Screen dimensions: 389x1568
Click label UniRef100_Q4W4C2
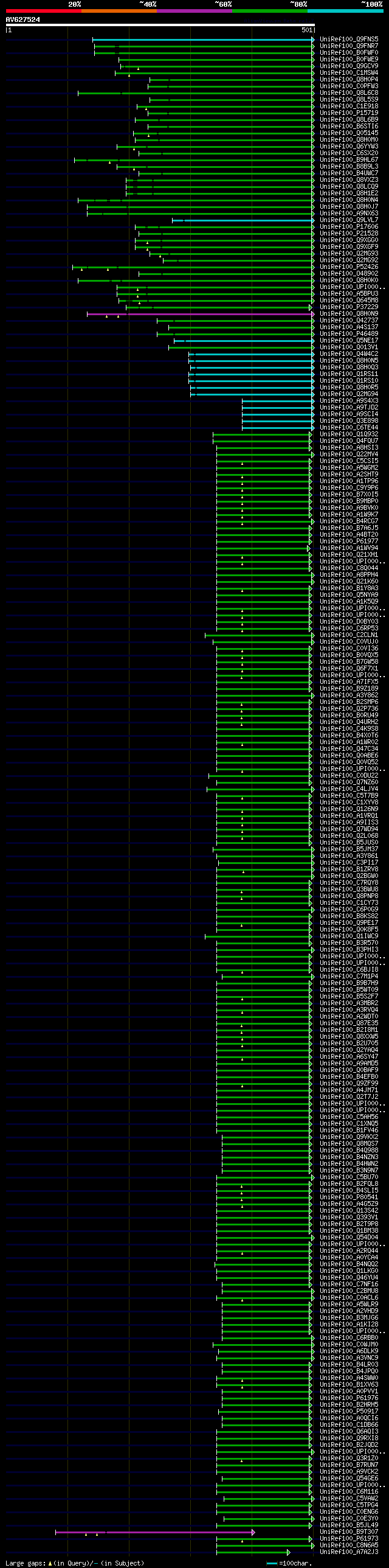(x=349, y=354)
